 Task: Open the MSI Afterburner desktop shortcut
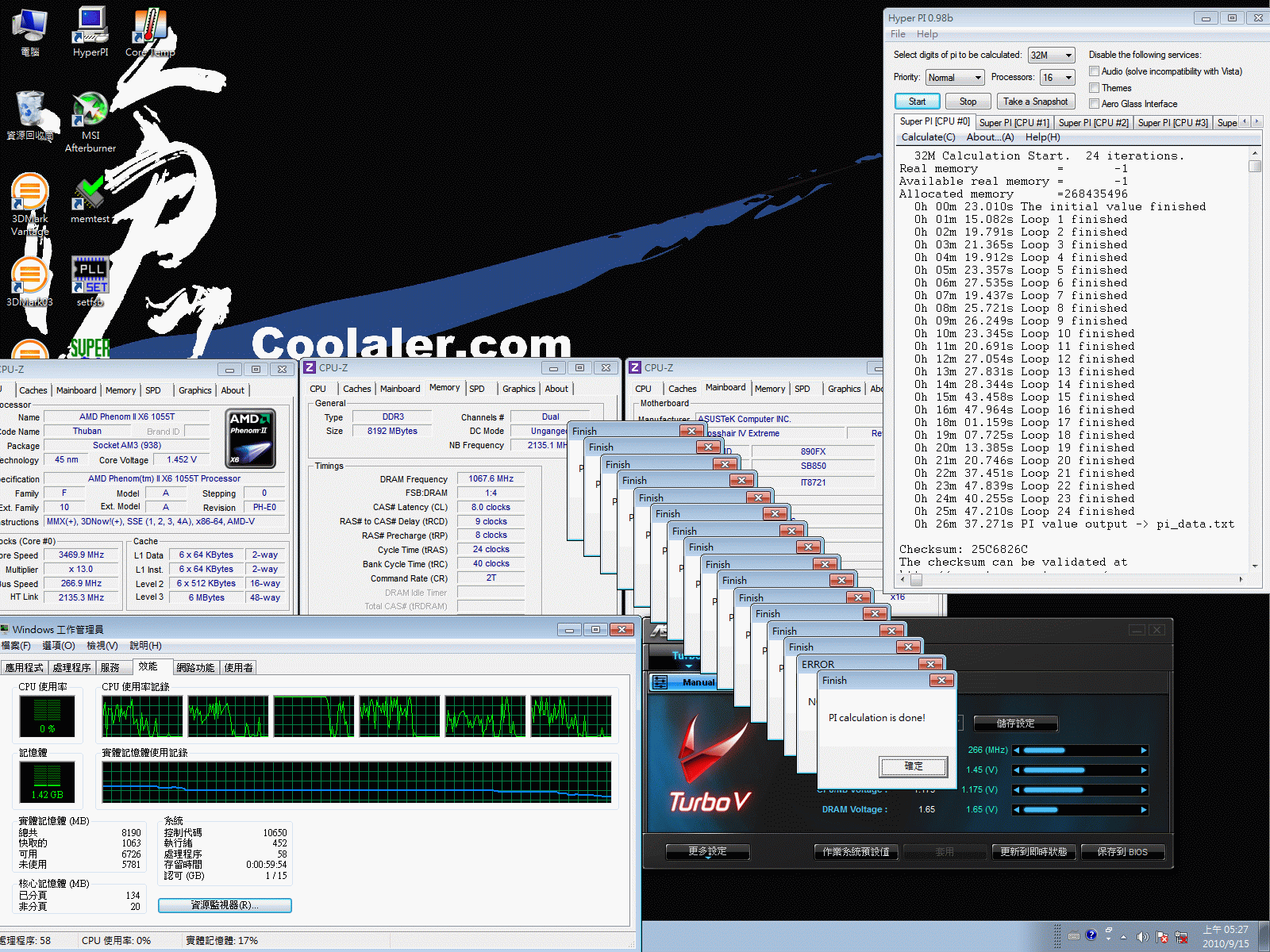[90, 121]
